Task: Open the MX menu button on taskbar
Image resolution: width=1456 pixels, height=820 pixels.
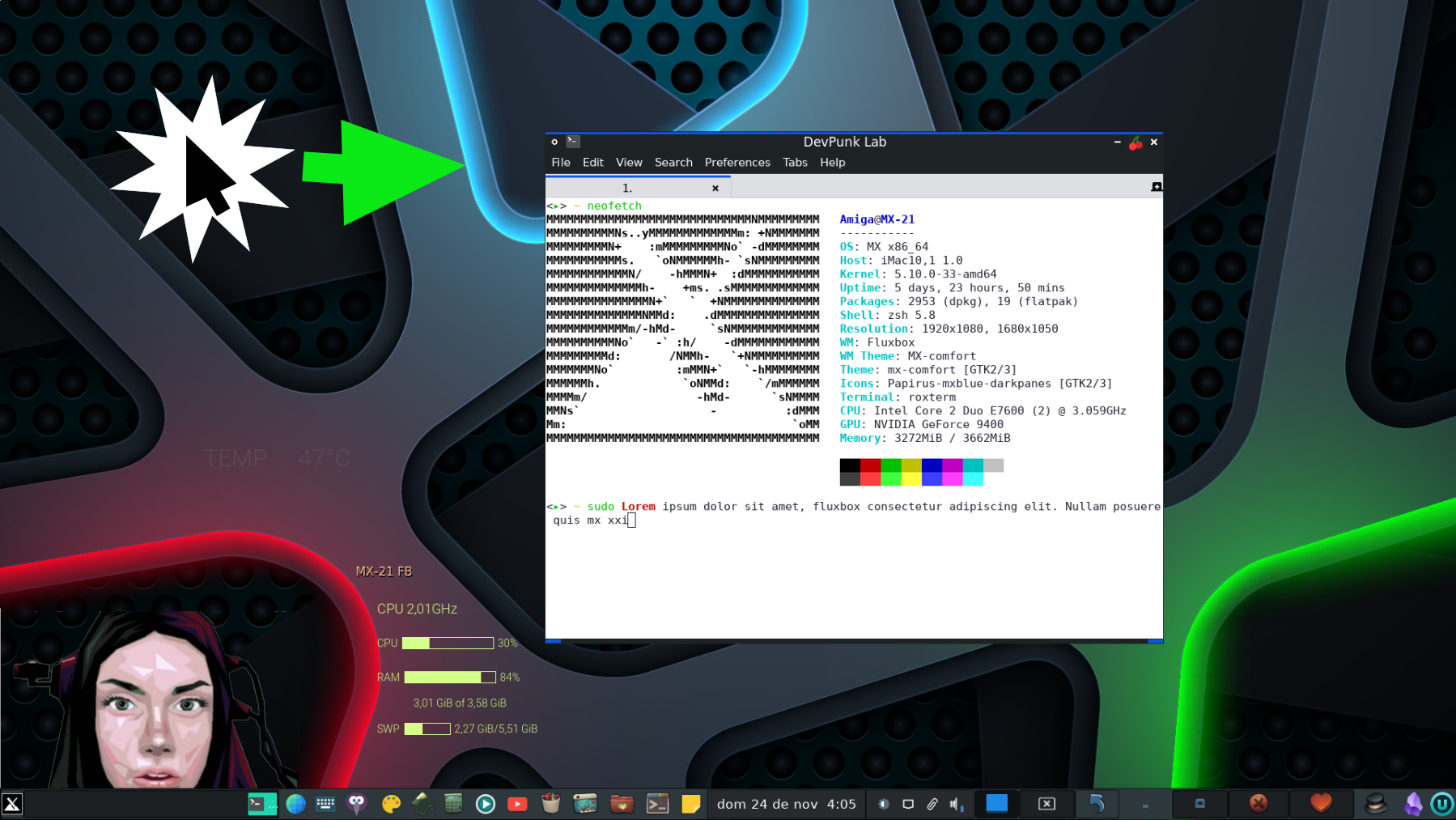Action: [12, 804]
